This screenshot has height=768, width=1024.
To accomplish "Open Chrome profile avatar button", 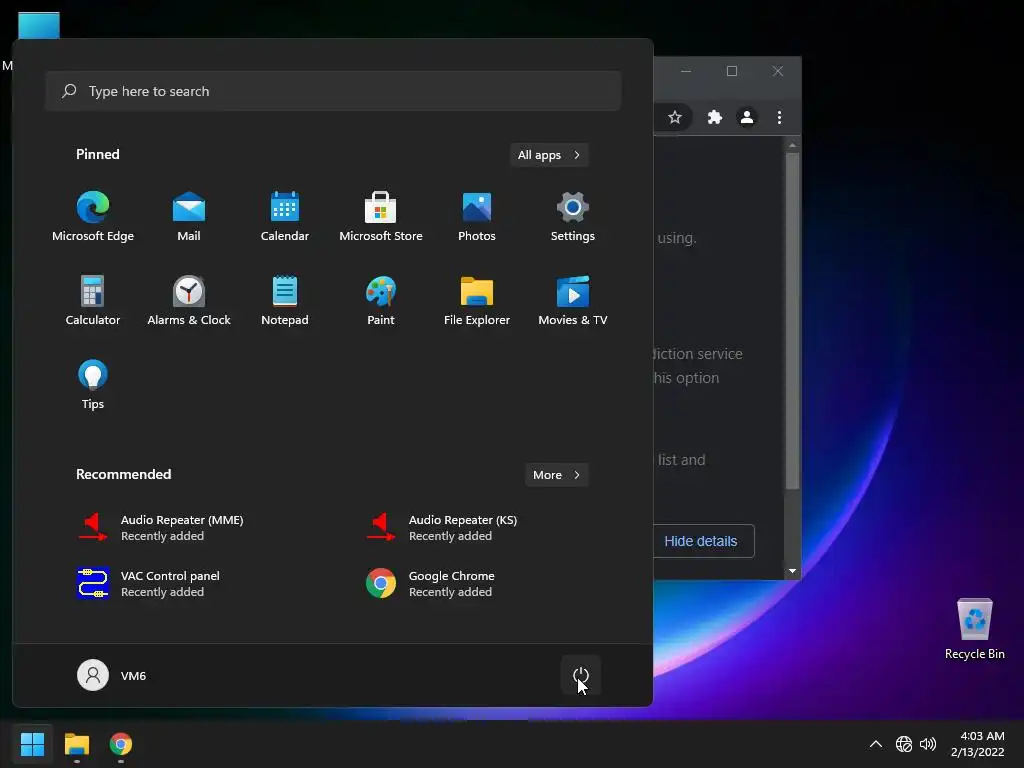I will pyautogui.click(x=746, y=117).
